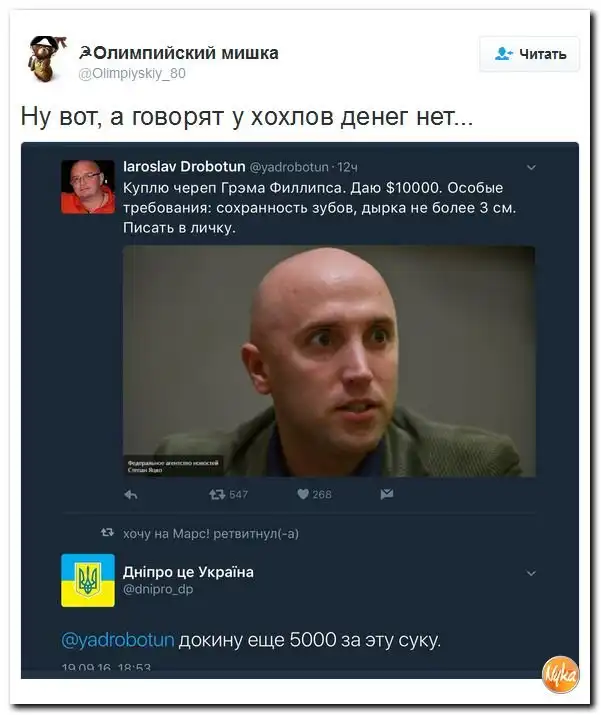Follow account with the Читать button

pyautogui.click(x=529, y=54)
